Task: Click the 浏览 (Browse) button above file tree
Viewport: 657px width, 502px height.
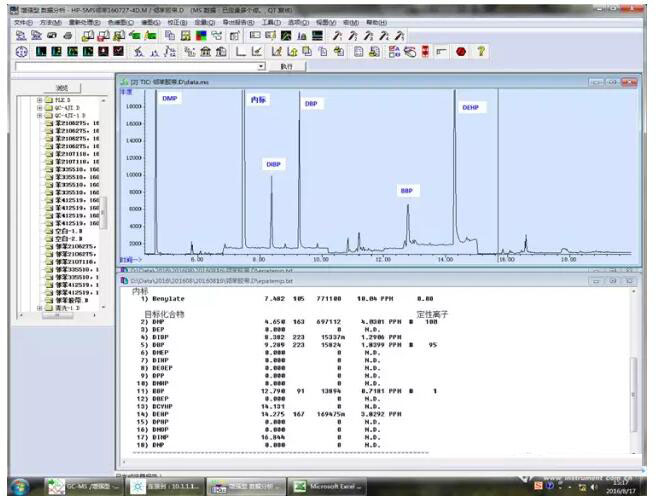Action: (x=61, y=87)
